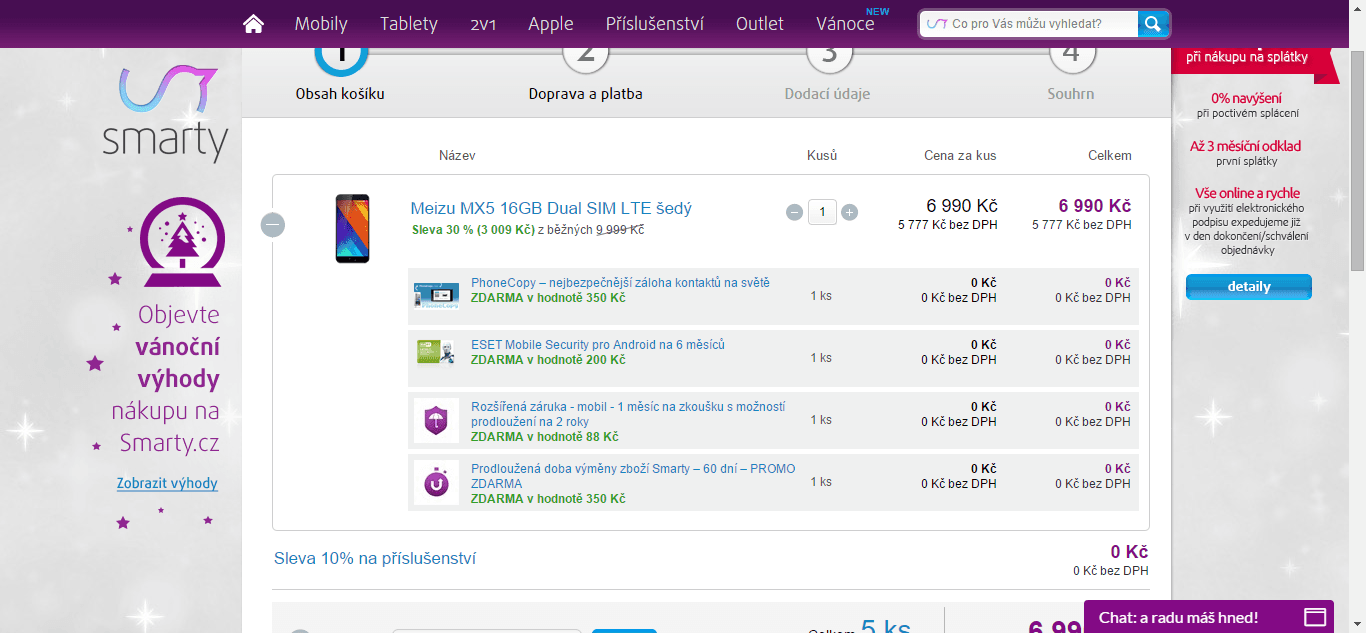The height and width of the screenshot is (633, 1366).
Task: Click the 'Vše online a rychle' text
Action: pyautogui.click(x=1248, y=193)
